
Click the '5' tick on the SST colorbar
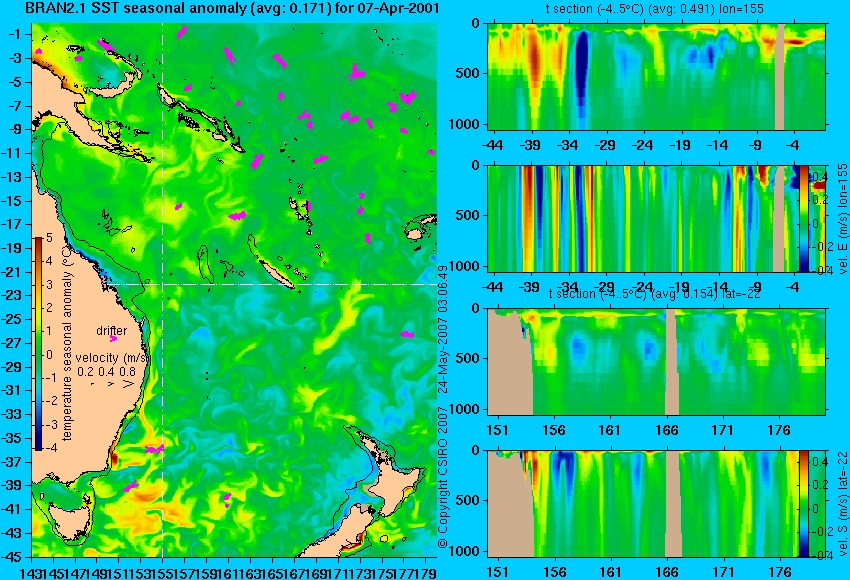49,237
